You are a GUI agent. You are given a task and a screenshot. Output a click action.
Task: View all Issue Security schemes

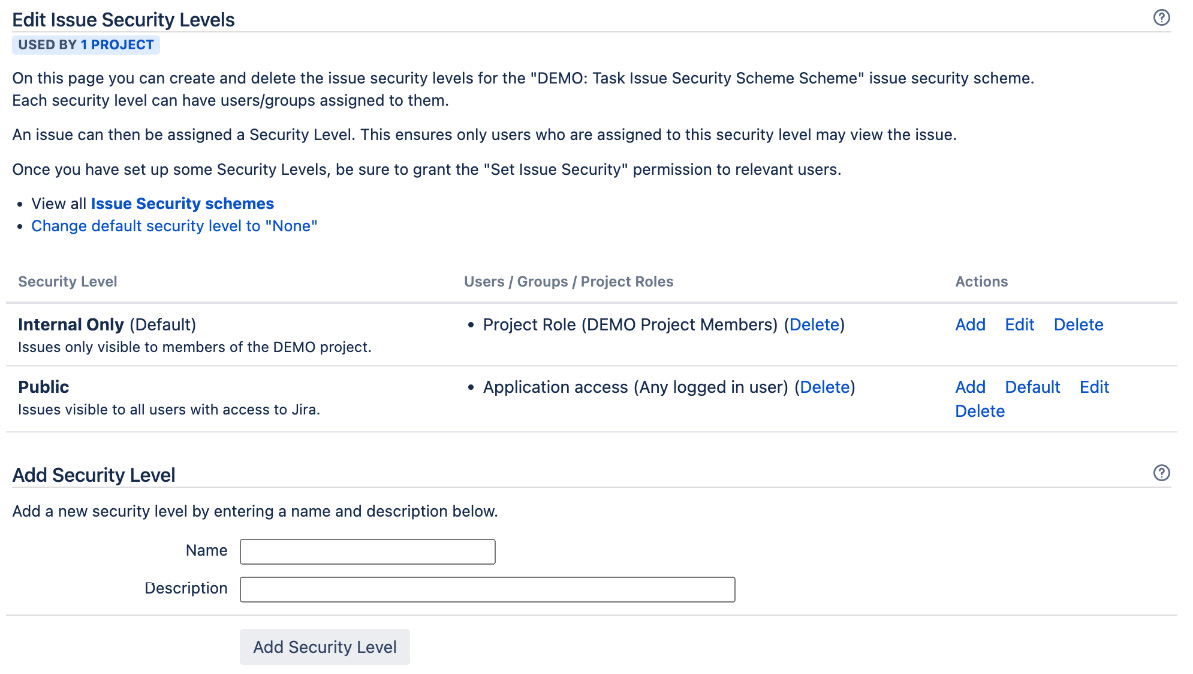182,203
